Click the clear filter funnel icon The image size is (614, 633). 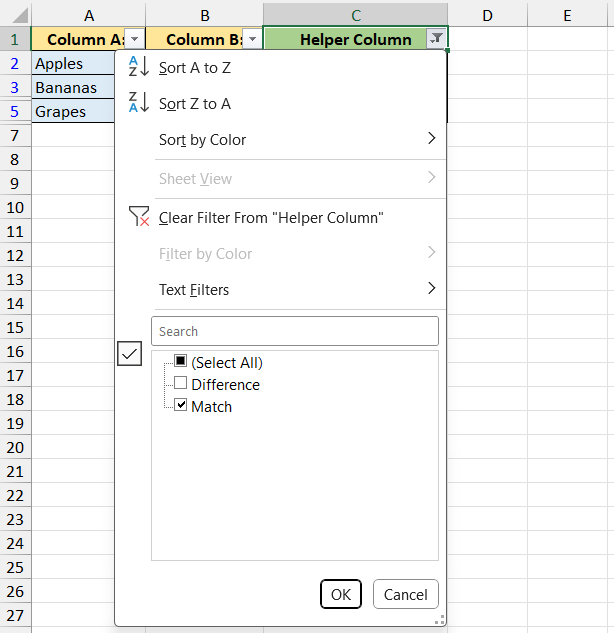139,216
